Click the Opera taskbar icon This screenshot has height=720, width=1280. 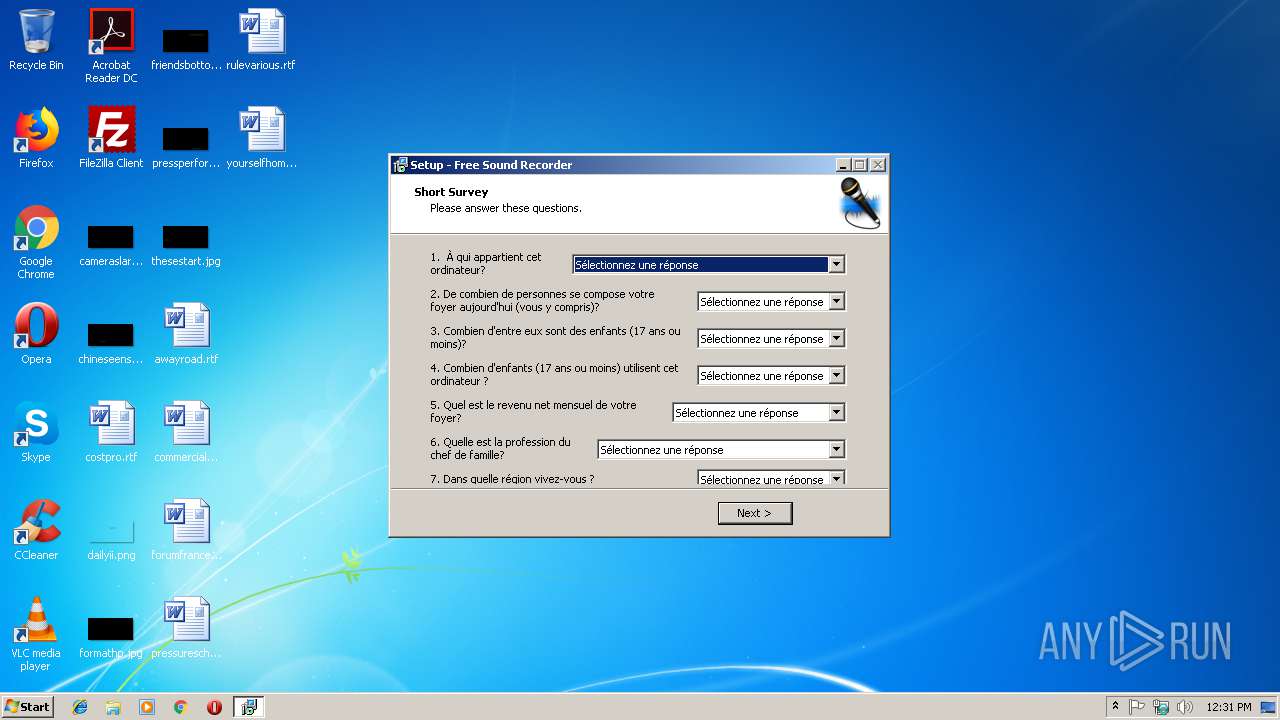[x=214, y=707]
